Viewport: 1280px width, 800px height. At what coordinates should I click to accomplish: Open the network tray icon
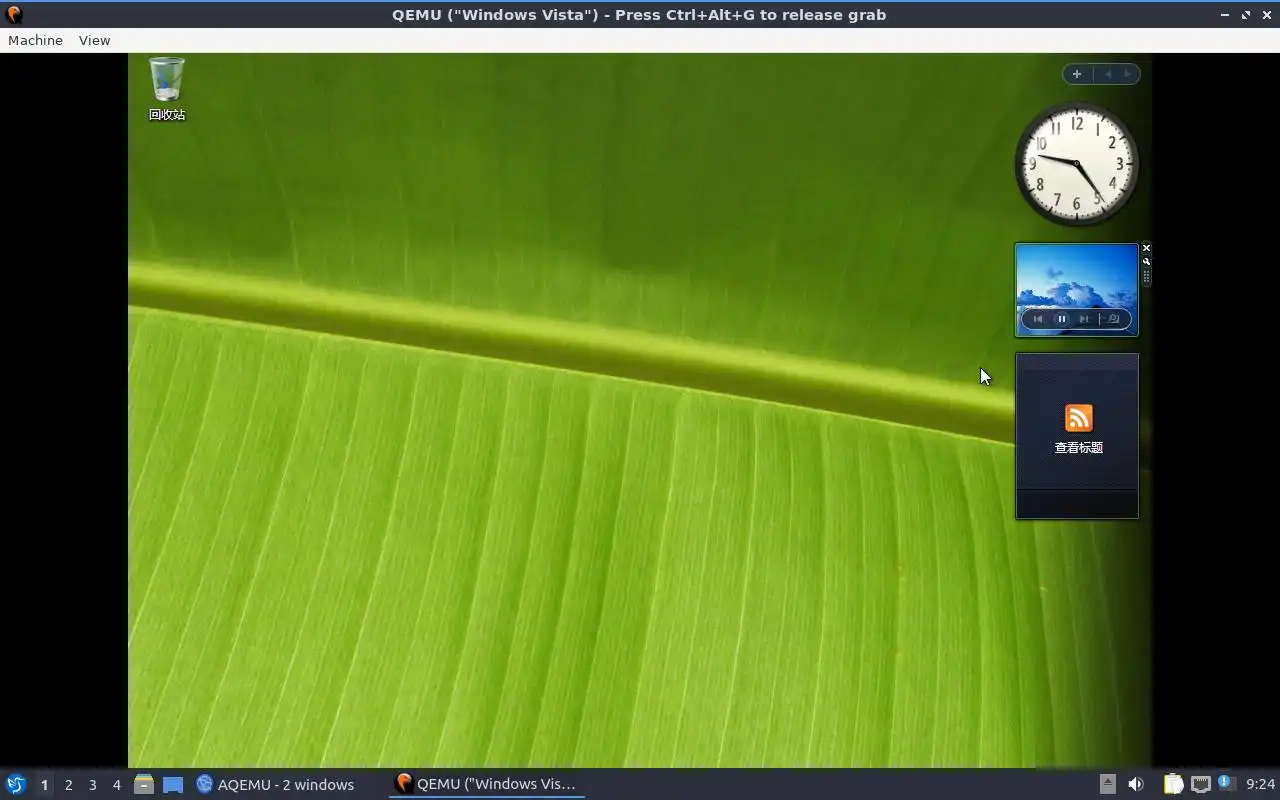(x=1201, y=784)
